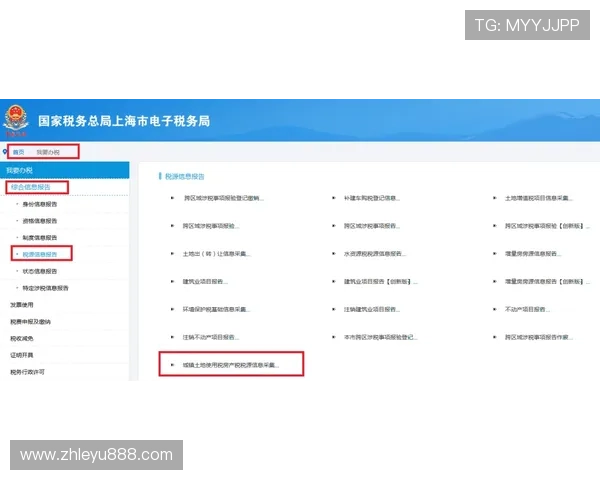Open 建筑业项目报告【创新版】 link
This screenshot has height=480, width=600.
click(x=381, y=282)
